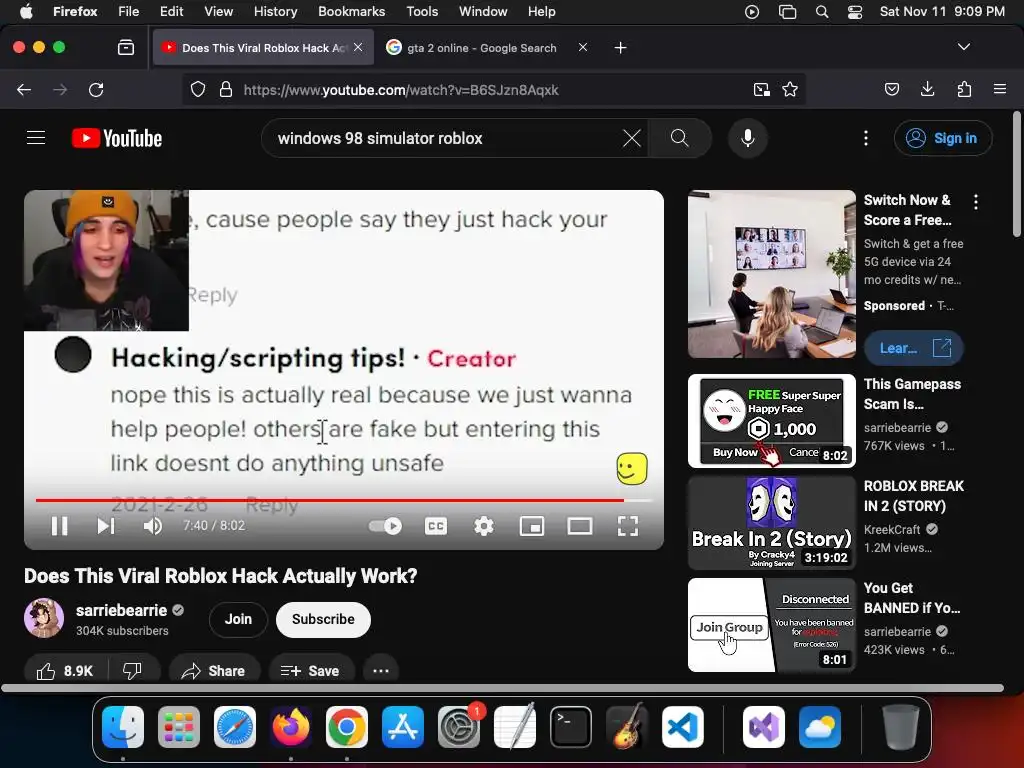This screenshot has width=1024, height=768.
Task: Open the Break In 2 Story thumbnail
Action: [771, 522]
